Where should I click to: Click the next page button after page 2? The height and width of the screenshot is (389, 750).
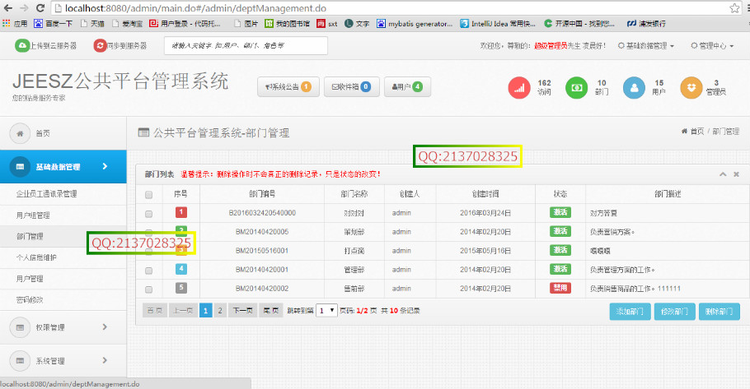tap(243, 311)
